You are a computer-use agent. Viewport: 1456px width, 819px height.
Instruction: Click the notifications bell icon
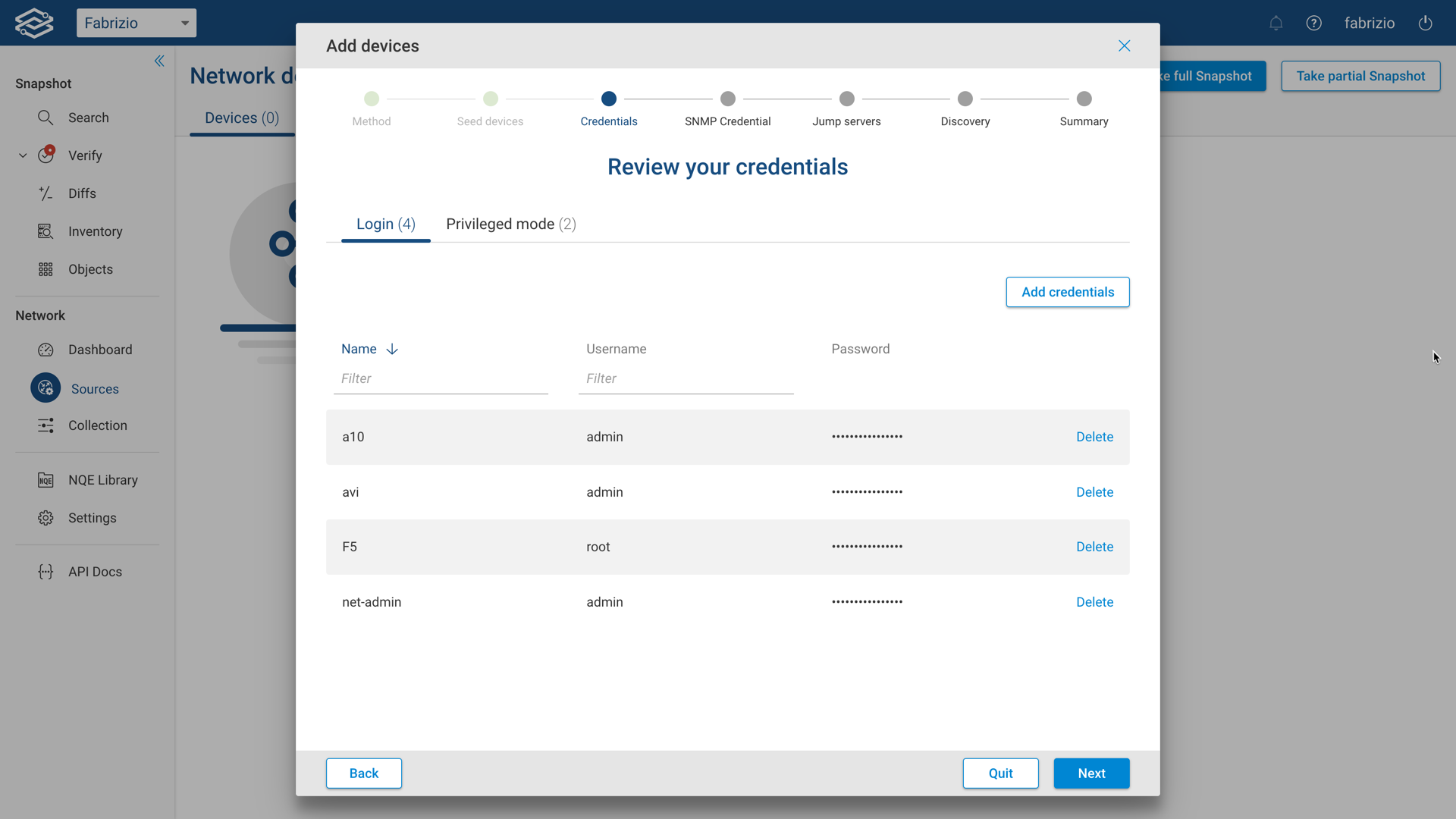click(x=1276, y=23)
